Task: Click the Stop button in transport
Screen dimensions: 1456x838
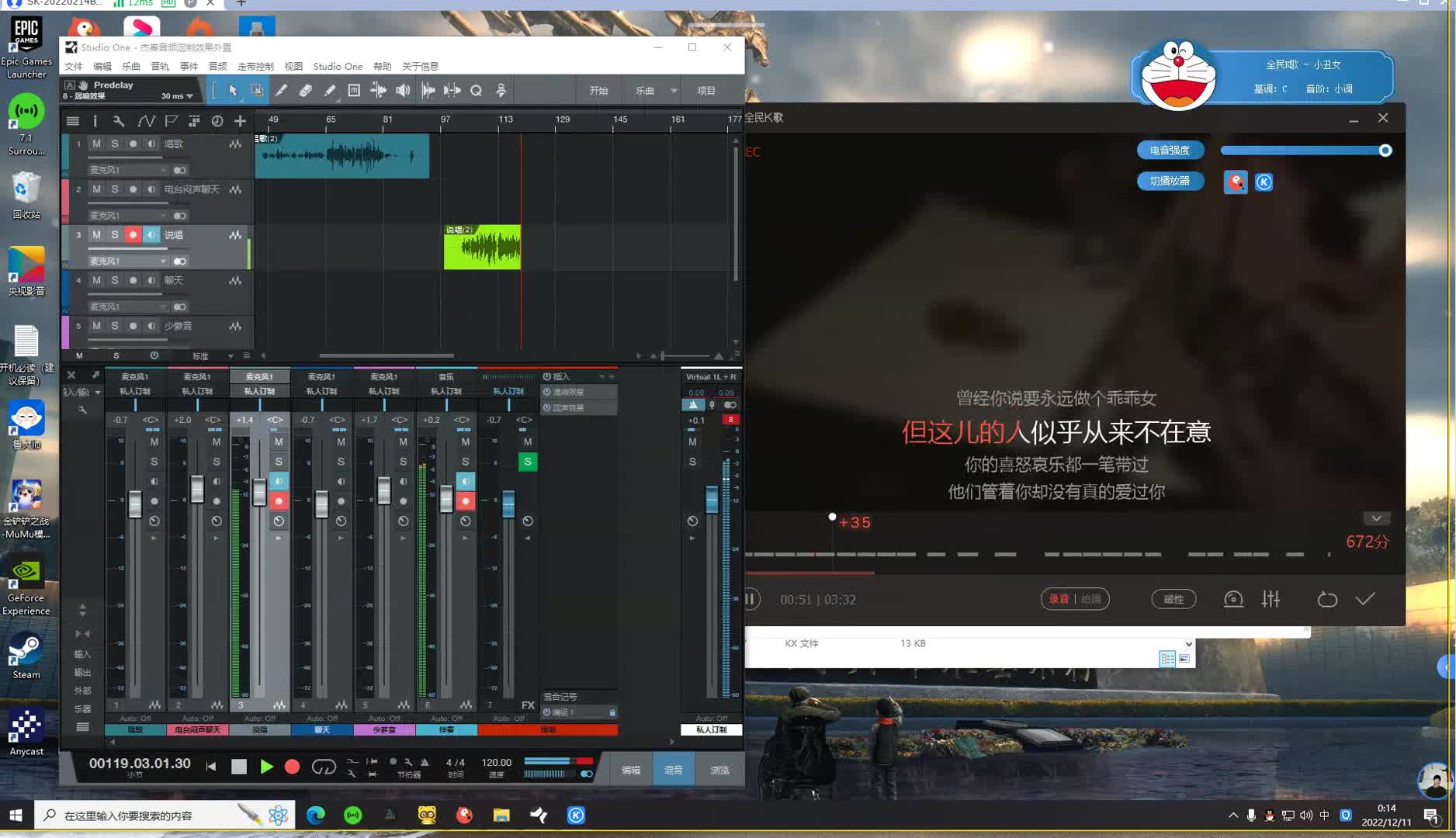Action: point(239,767)
